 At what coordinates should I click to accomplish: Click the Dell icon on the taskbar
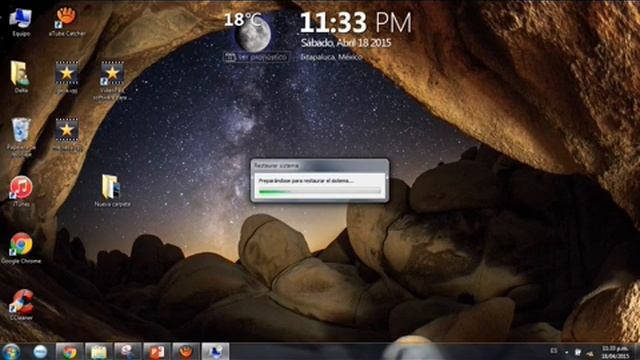[40, 352]
